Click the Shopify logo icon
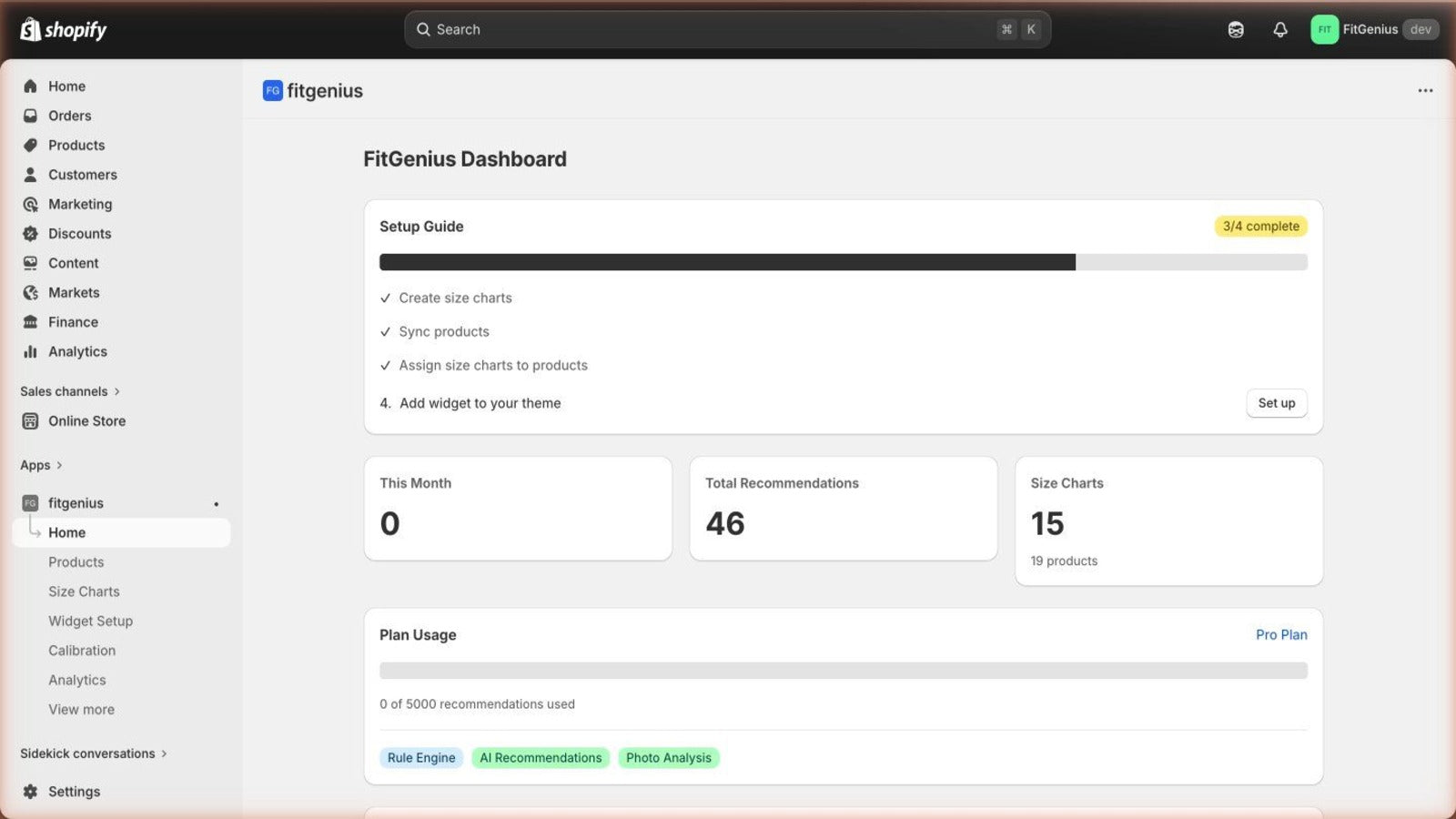The image size is (1456, 819). [30, 30]
